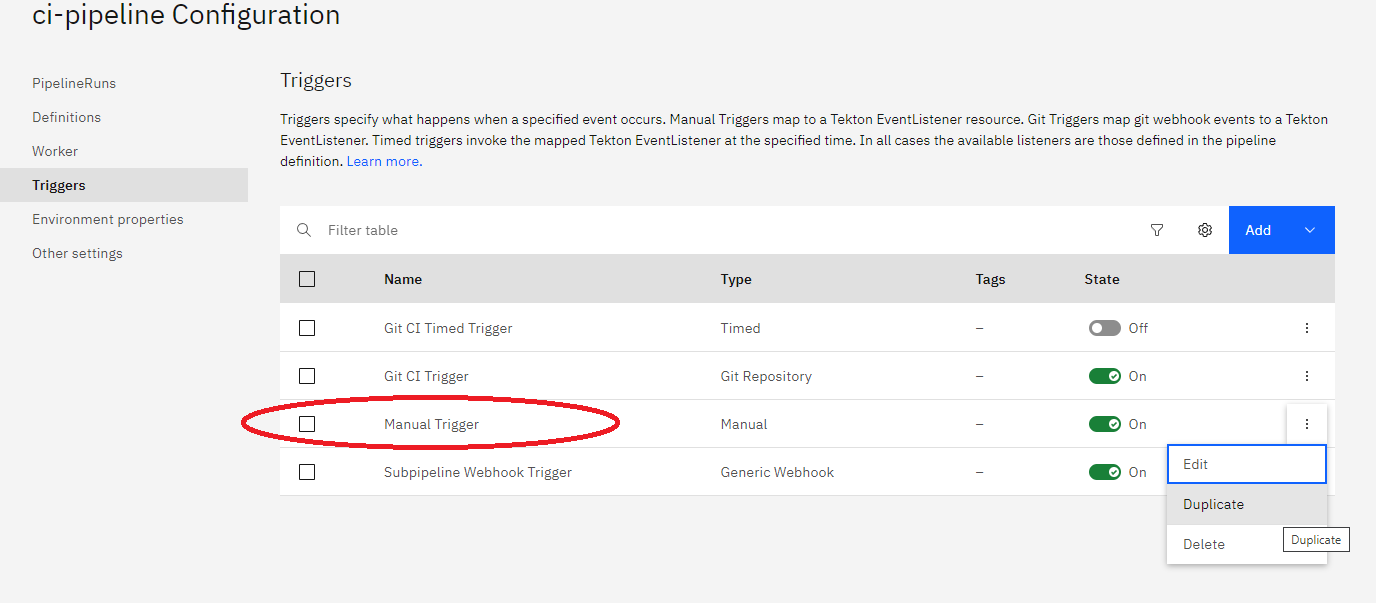Choose Delete from the overflow menu
Image resolution: width=1376 pixels, height=604 pixels.
click(1204, 544)
